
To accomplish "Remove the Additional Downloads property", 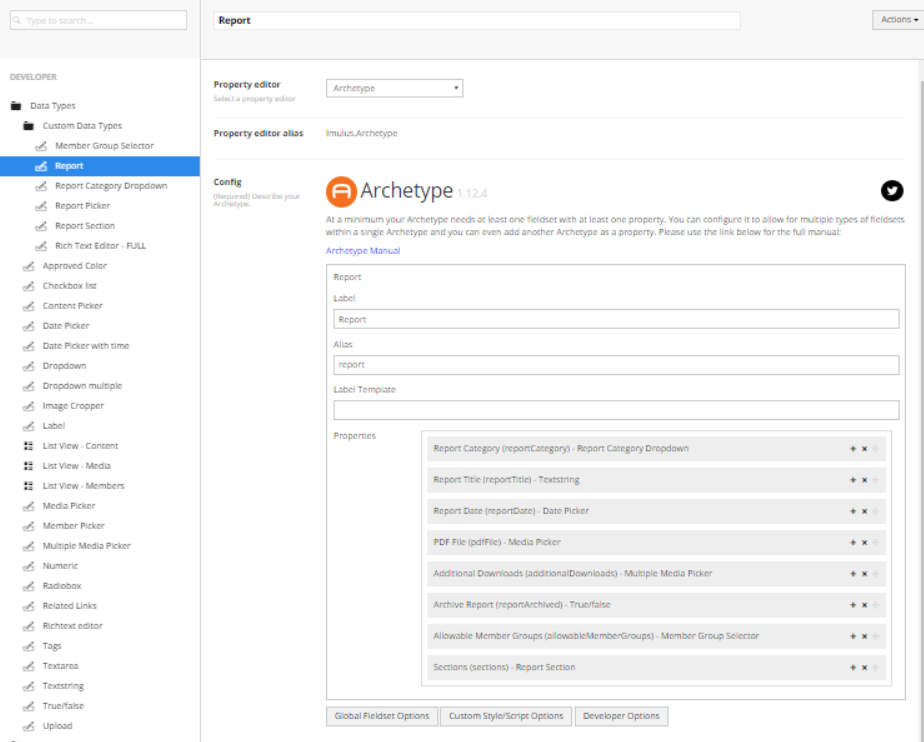I will 864,574.
